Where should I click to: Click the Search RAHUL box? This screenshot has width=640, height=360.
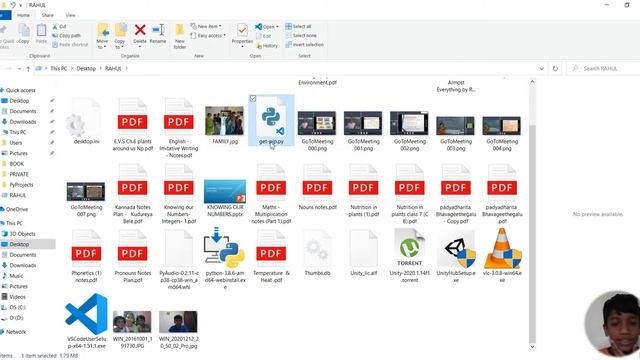(x=604, y=69)
